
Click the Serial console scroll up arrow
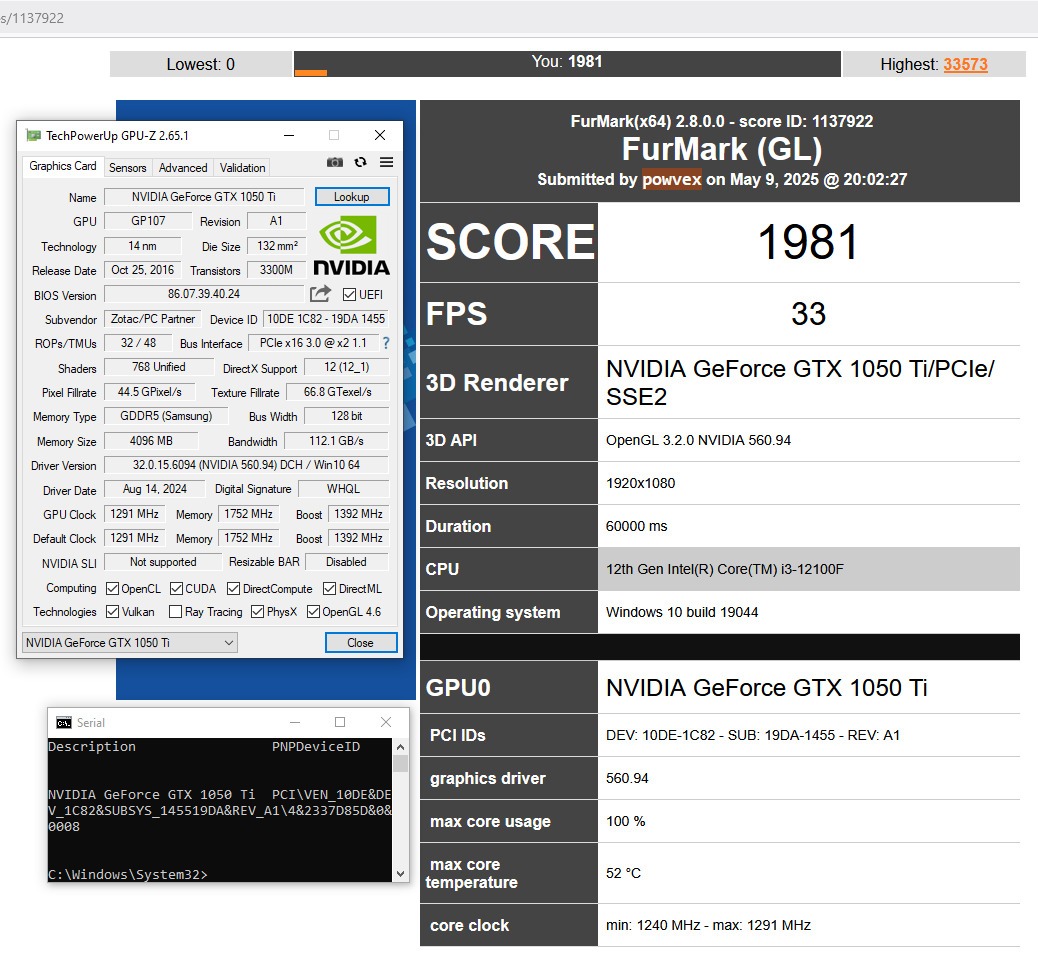pyautogui.click(x=400, y=747)
